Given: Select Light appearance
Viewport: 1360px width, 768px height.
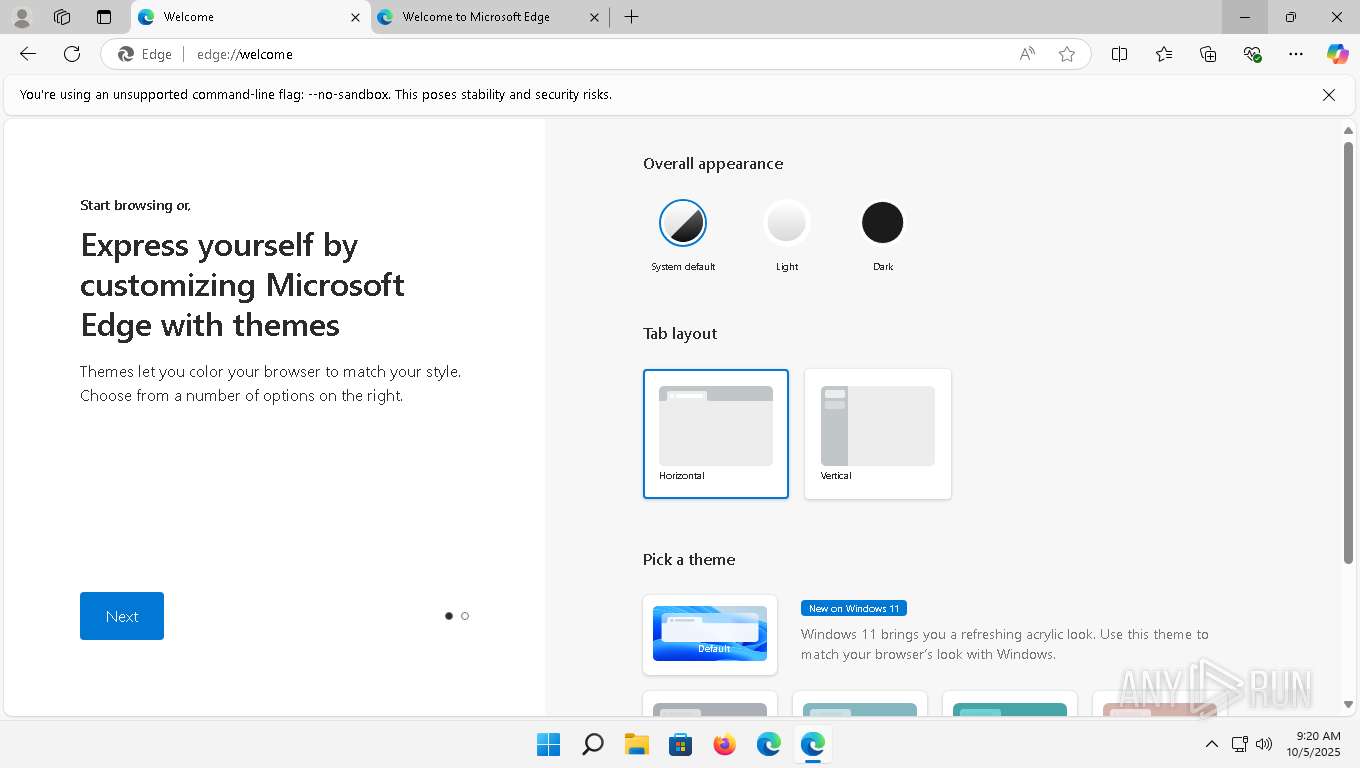Looking at the screenshot, I should click(x=787, y=223).
